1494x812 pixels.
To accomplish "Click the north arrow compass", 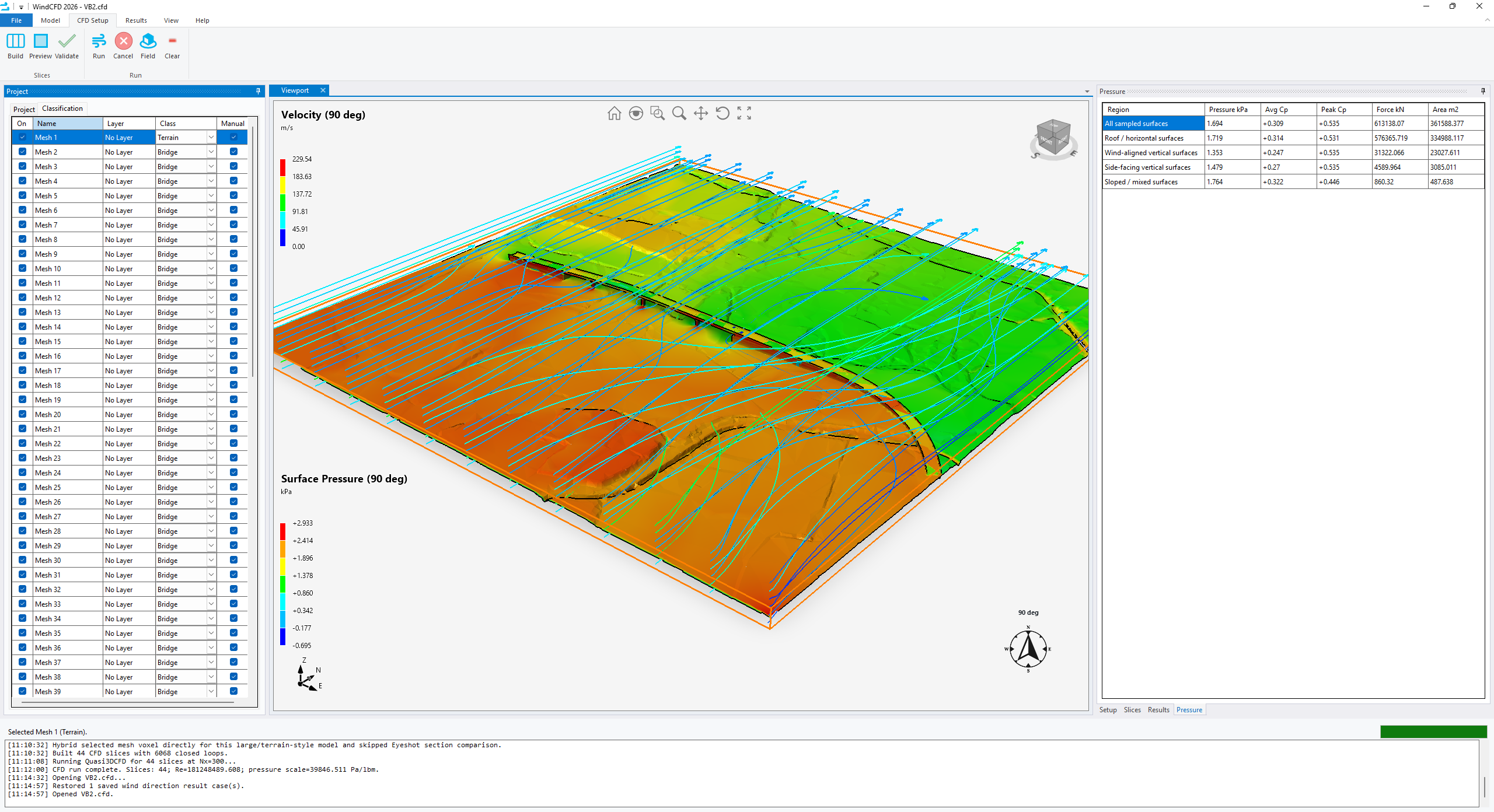I will (x=1028, y=649).
